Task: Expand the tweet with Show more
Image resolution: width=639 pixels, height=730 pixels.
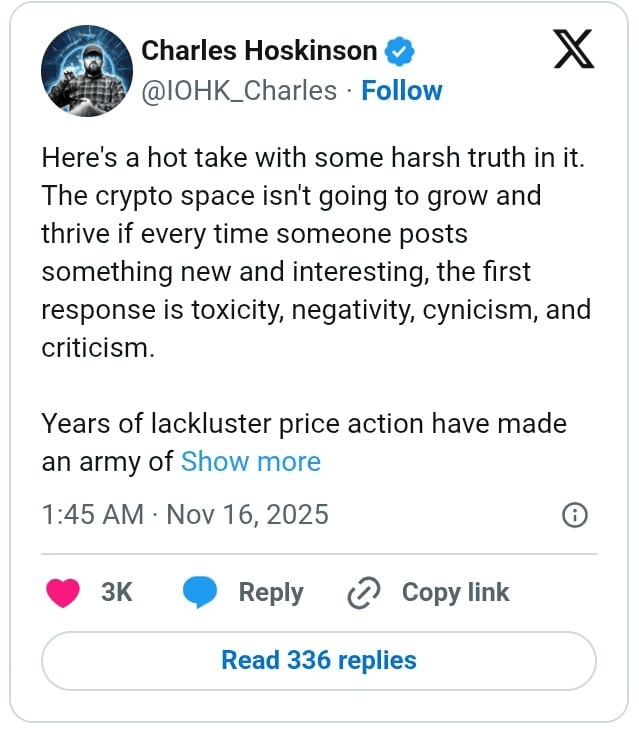Action: tap(250, 462)
